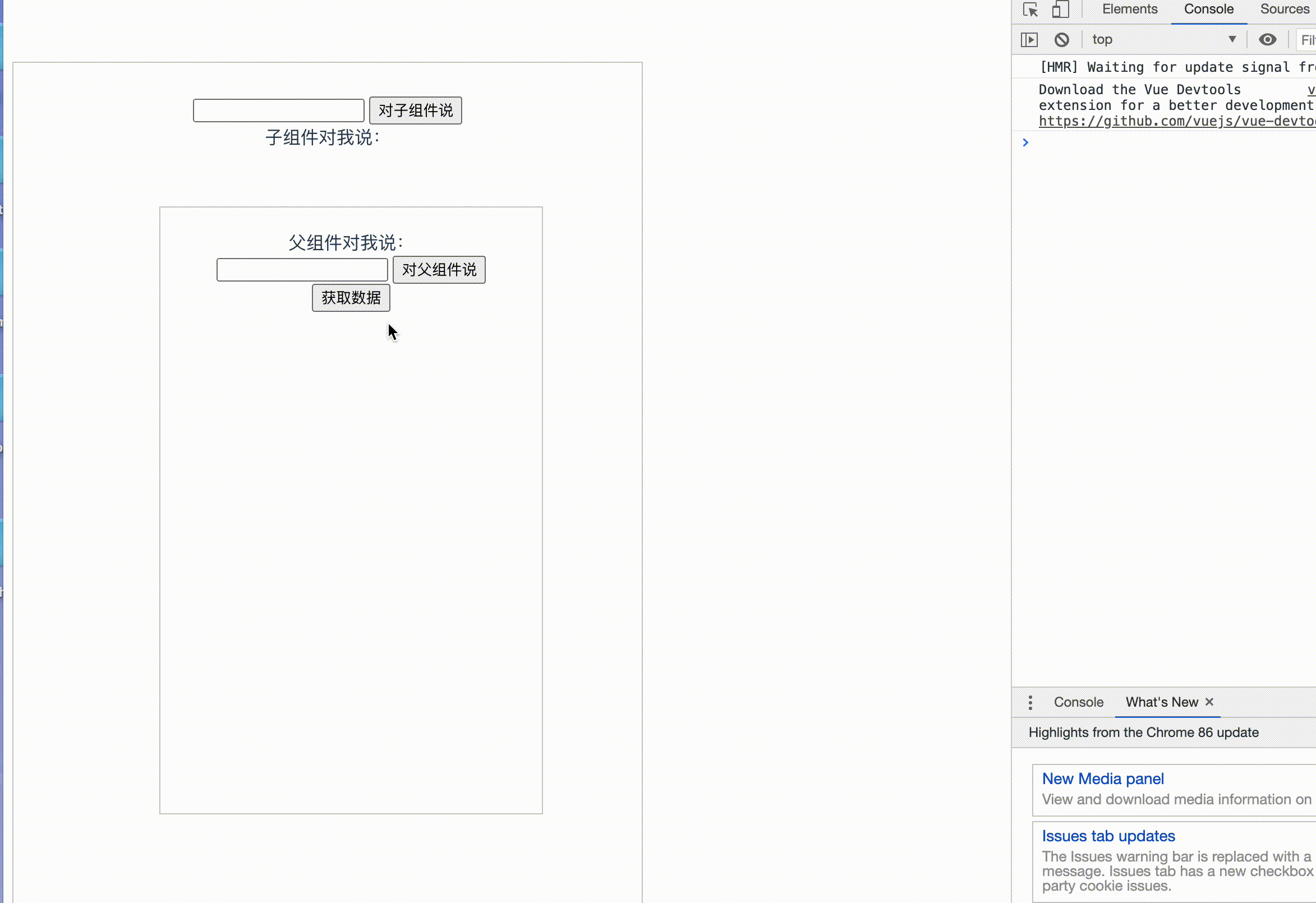Switch to the Sources tab
1316x903 pixels.
(1284, 9)
